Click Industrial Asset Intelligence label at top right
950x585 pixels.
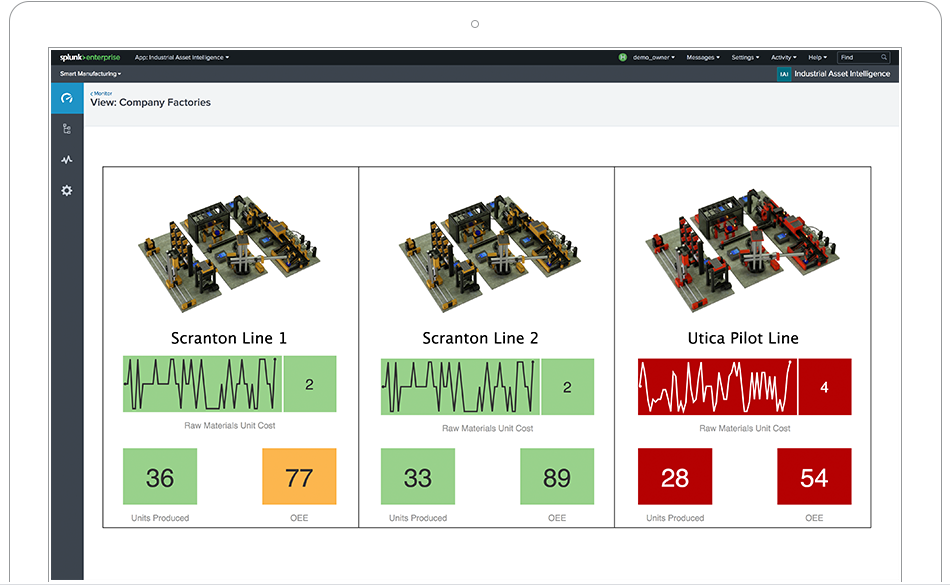pyautogui.click(x=842, y=74)
